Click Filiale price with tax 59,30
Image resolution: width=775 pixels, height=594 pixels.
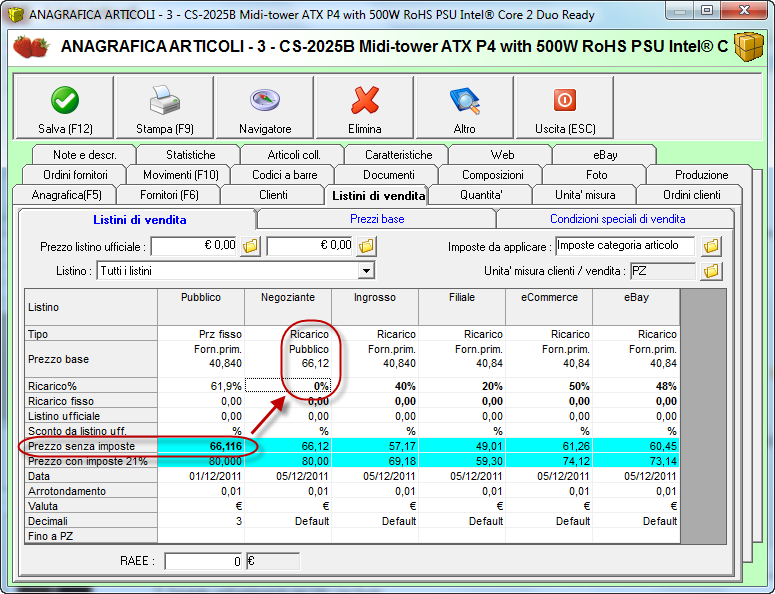(462, 461)
